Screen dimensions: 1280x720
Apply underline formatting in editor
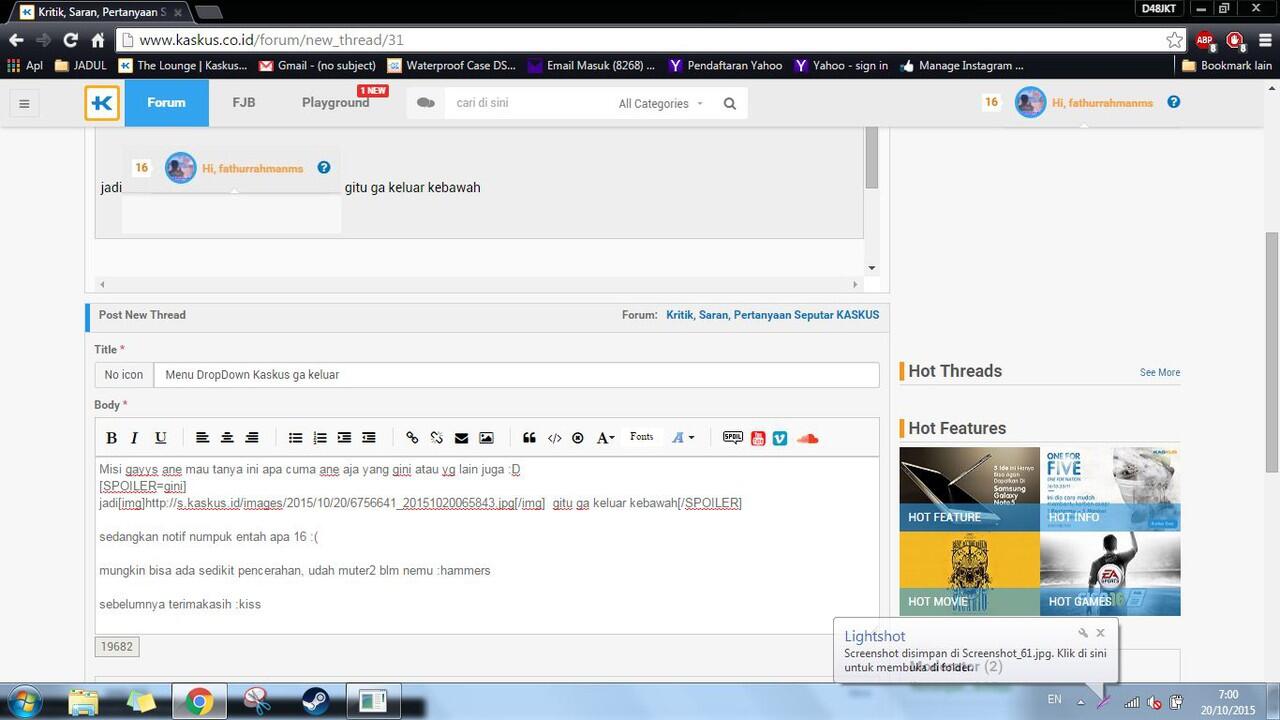click(160, 438)
